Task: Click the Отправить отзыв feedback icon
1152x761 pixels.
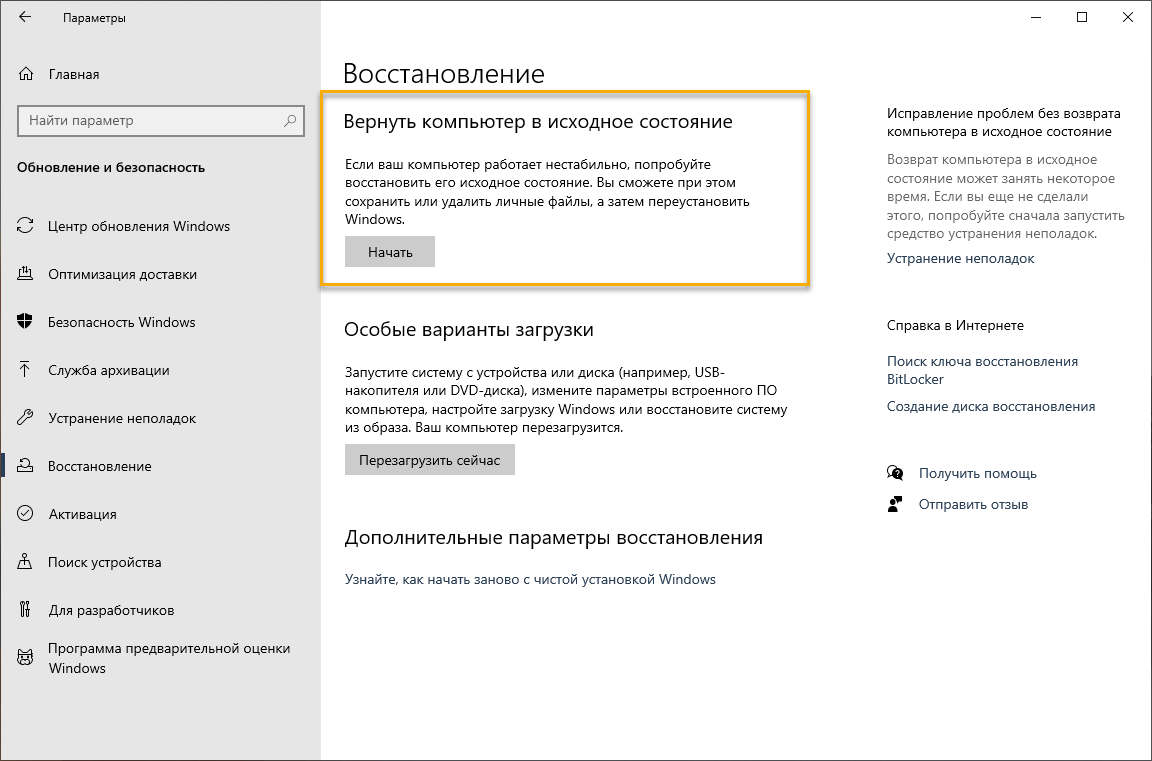Action: coord(895,504)
